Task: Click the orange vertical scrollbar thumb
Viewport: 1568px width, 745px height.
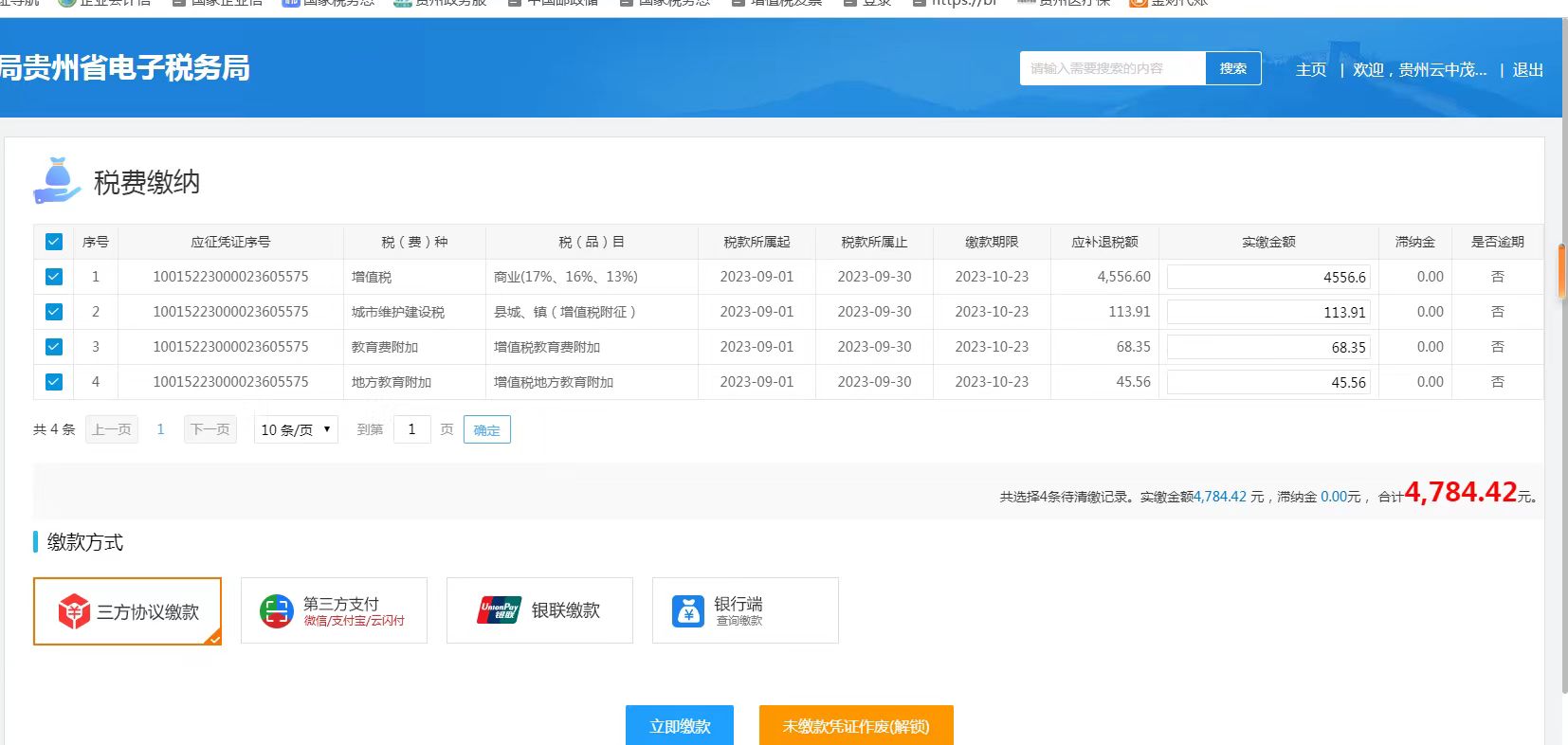Action: (x=1561, y=272)
